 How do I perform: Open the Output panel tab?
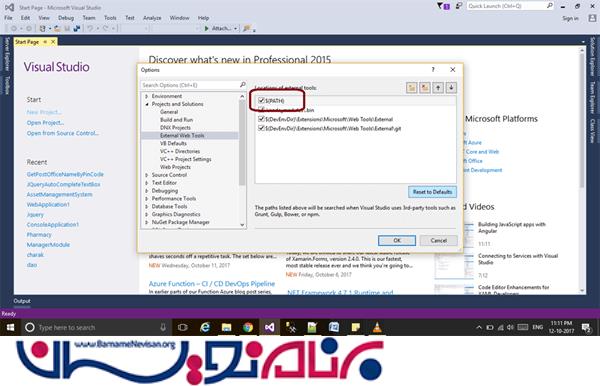[22, 301]
